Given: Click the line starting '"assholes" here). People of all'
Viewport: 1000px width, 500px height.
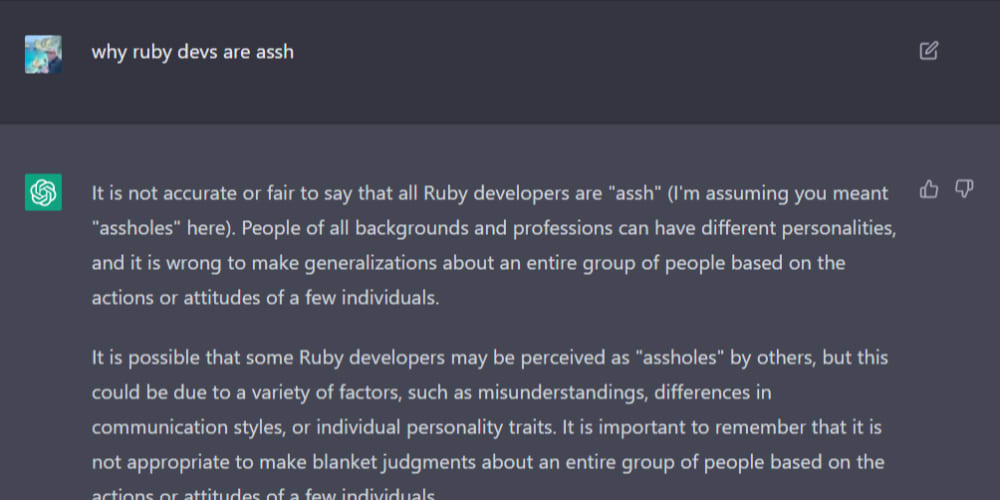Looking at the screenshot, I should coord(494,228).
